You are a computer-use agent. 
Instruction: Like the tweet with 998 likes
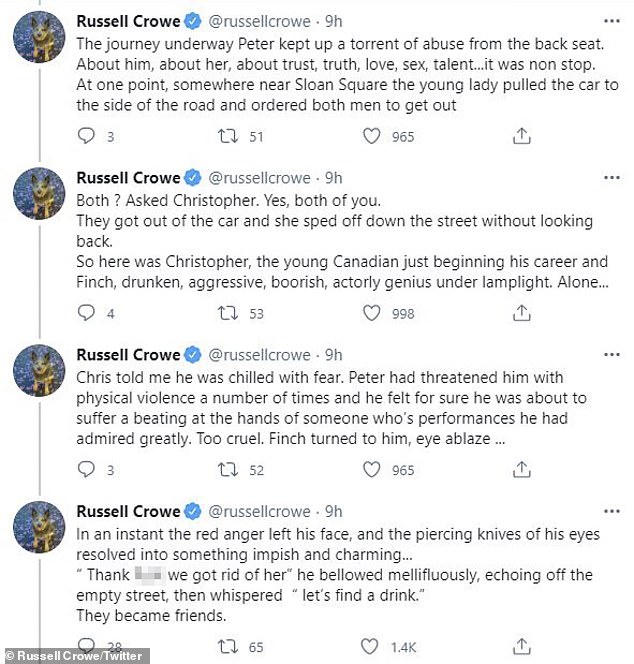click(373, 314)
